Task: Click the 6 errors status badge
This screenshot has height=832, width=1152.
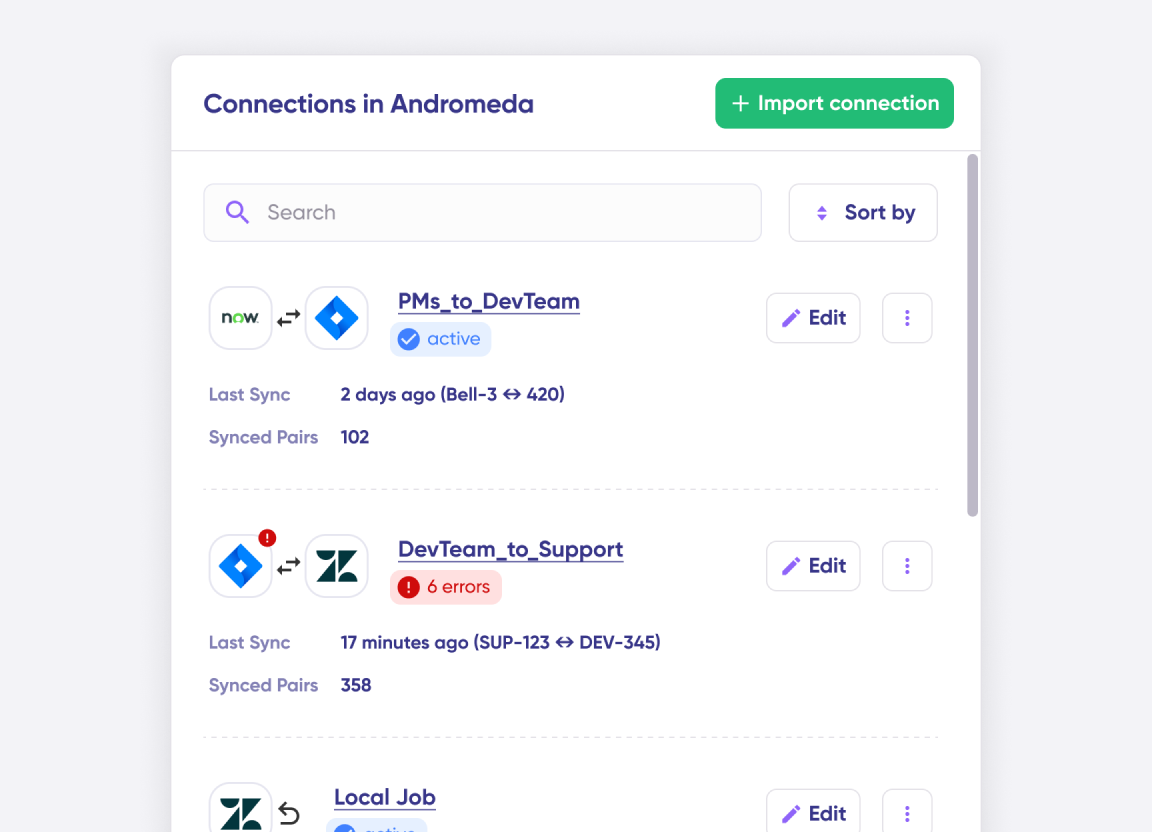Action: [x=445, y=587]
